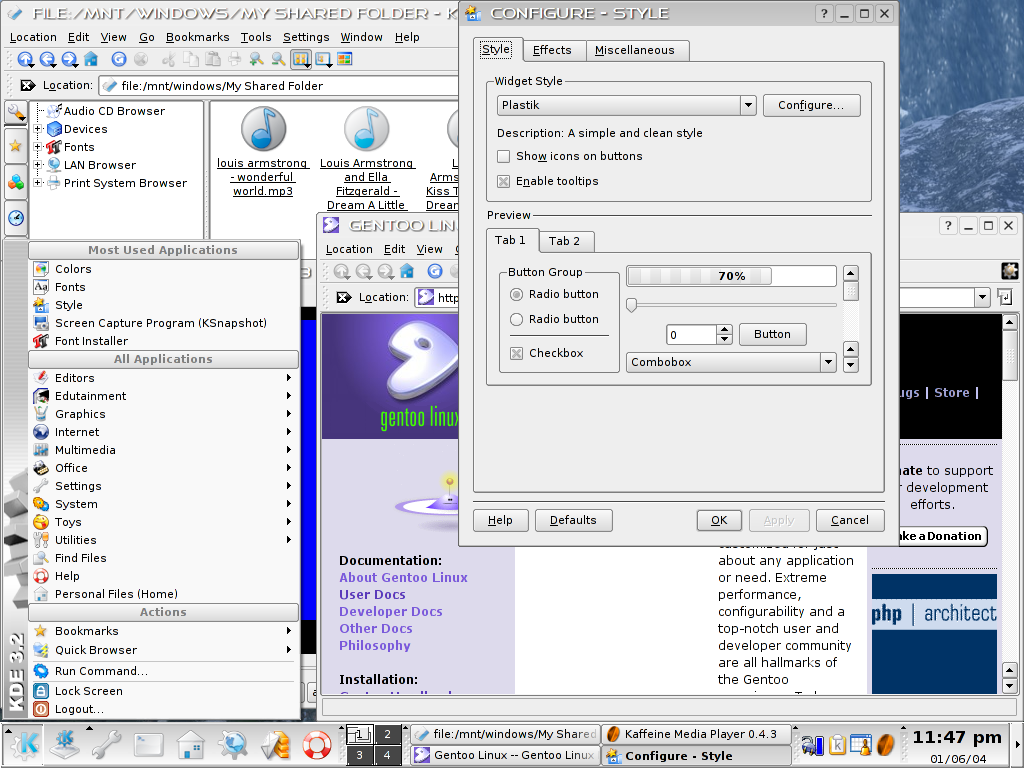Select second Radio button in preview
The height and width of the screenshot is (768, 1024).
[517, 319]
